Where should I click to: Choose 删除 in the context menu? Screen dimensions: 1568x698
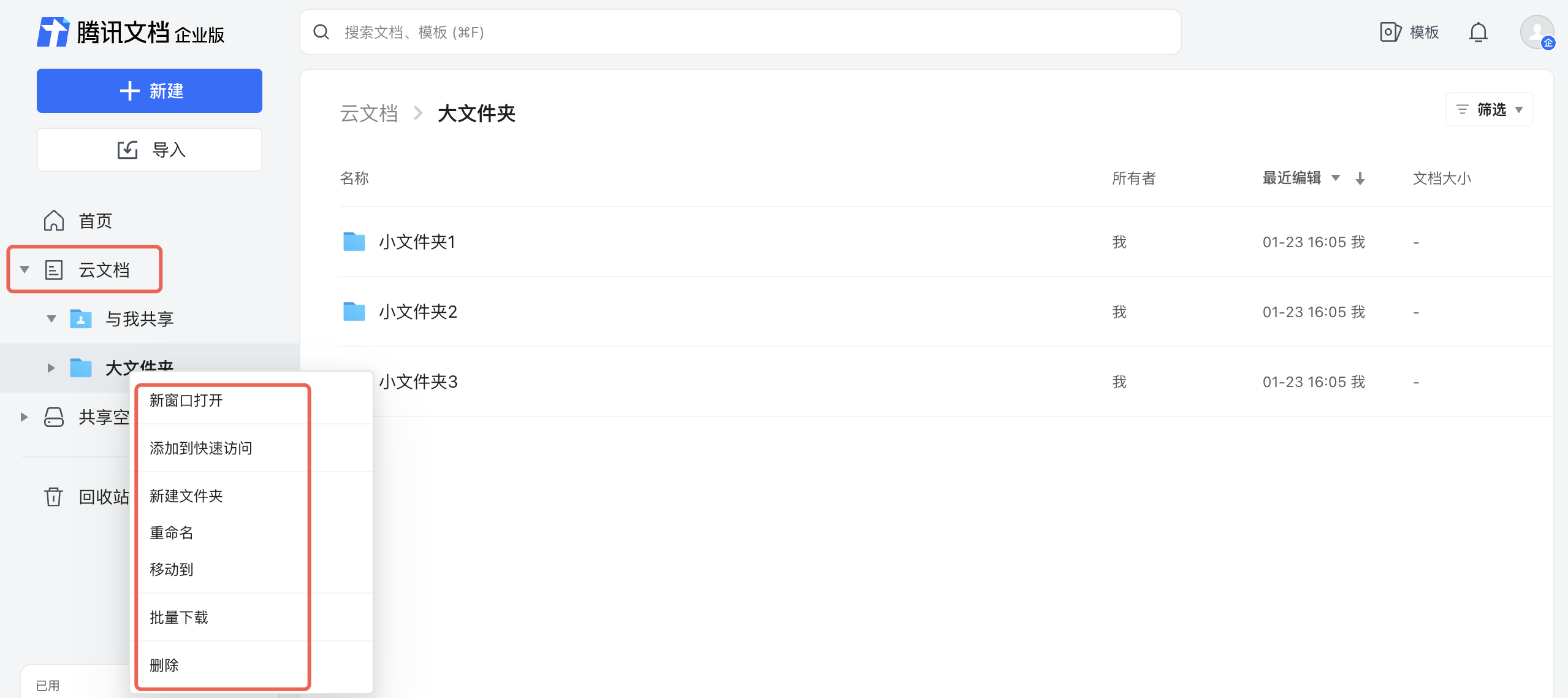(x=164, y=665)
